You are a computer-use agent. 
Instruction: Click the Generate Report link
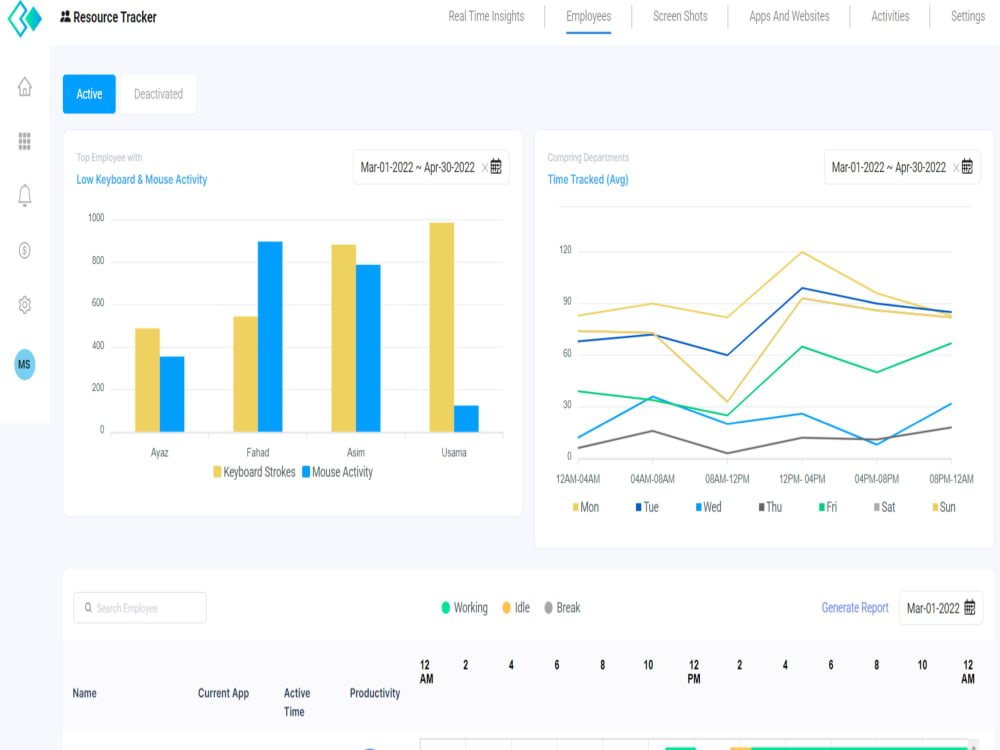(x=855, y=608)
